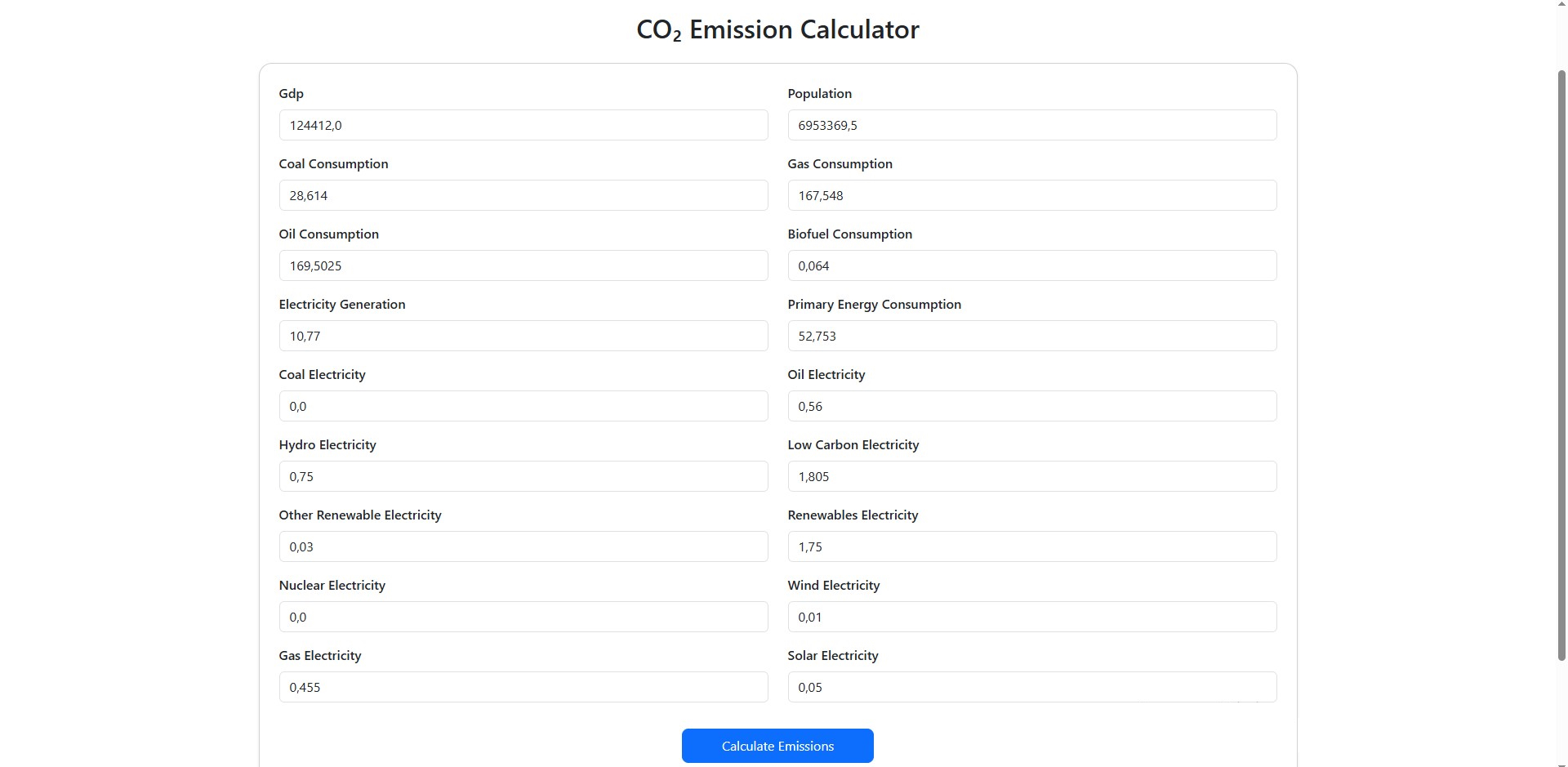Select the Low Carbon Electricity input
This screenshot has width=1568, height=767.
click(1032, 476)
